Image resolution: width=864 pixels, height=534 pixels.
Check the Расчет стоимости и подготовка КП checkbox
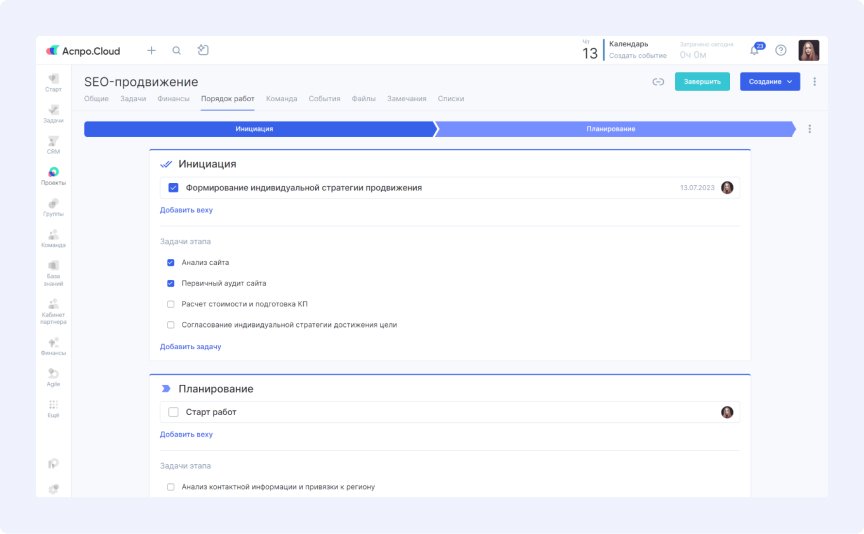(x=171, y=304)
